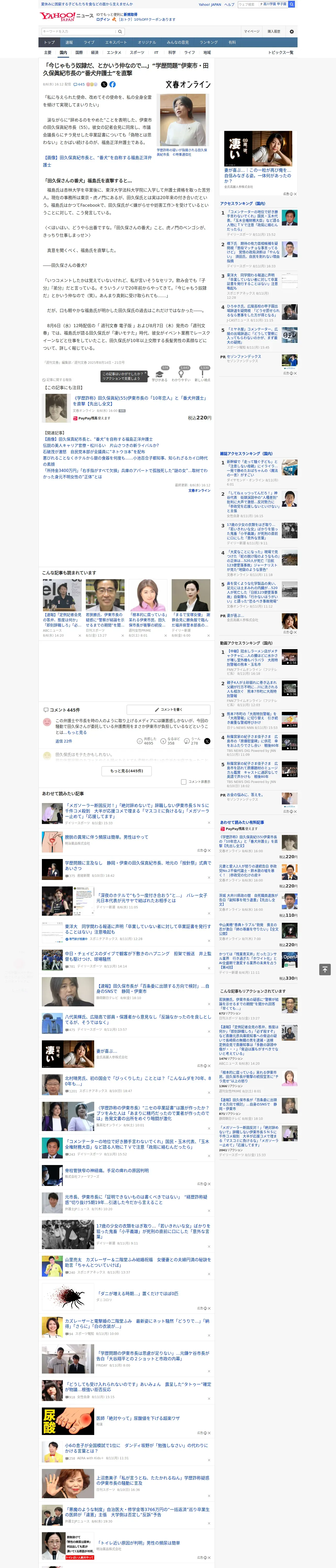
Task: Share article on Facebook below headline
Action: [112, 85]
